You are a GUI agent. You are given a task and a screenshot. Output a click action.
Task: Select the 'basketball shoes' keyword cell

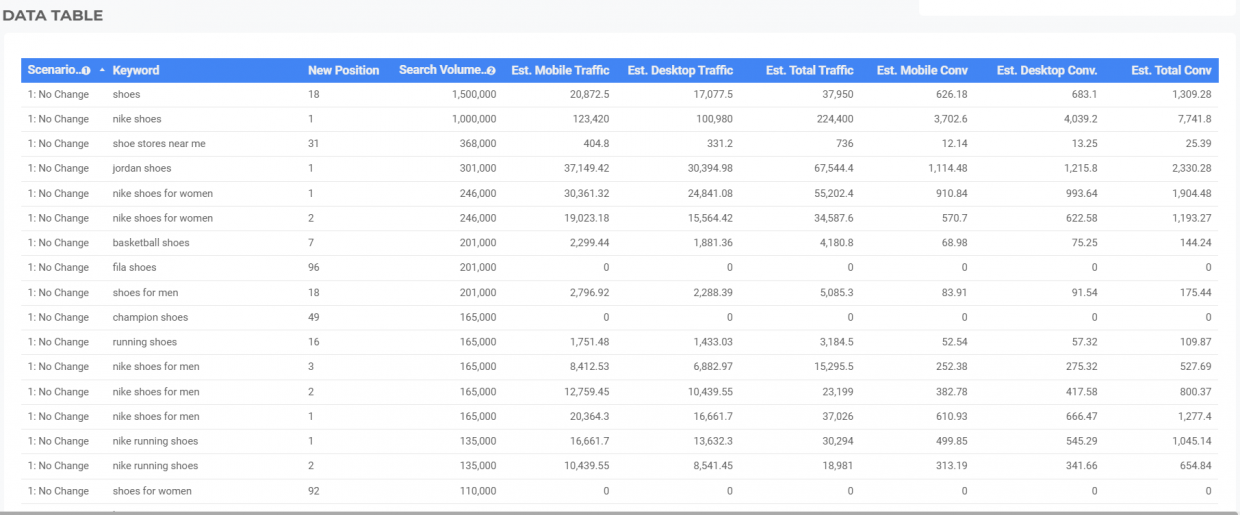point(151,243)
